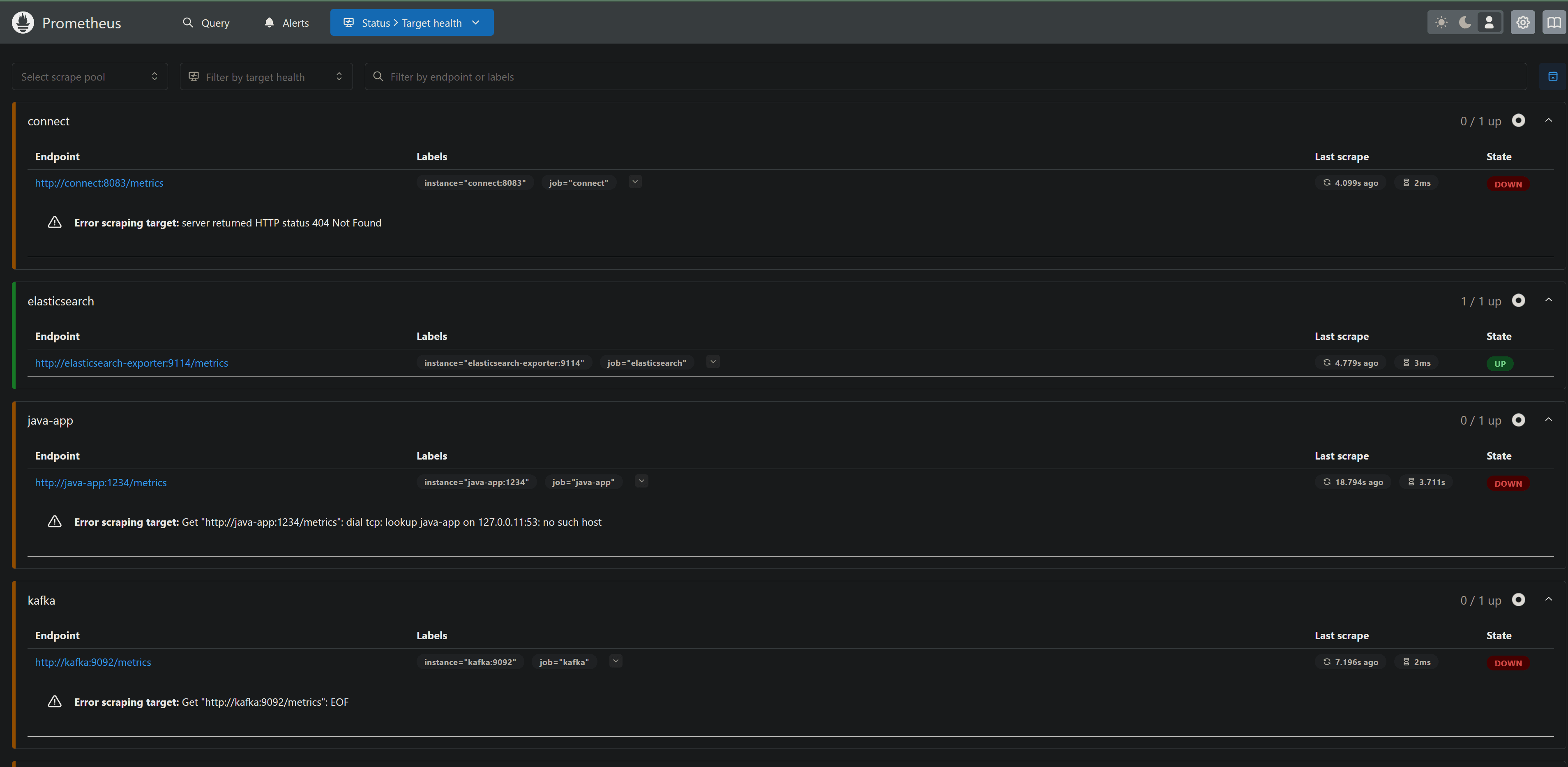Select system theme with the person icon
This screenshot has width=1568, height=767.
click(1489, 22)
